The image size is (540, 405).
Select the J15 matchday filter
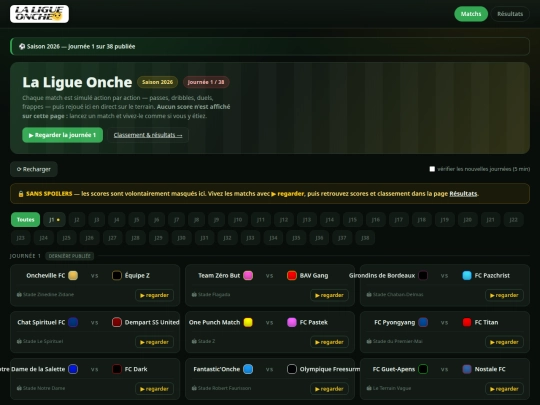(353, 220)
